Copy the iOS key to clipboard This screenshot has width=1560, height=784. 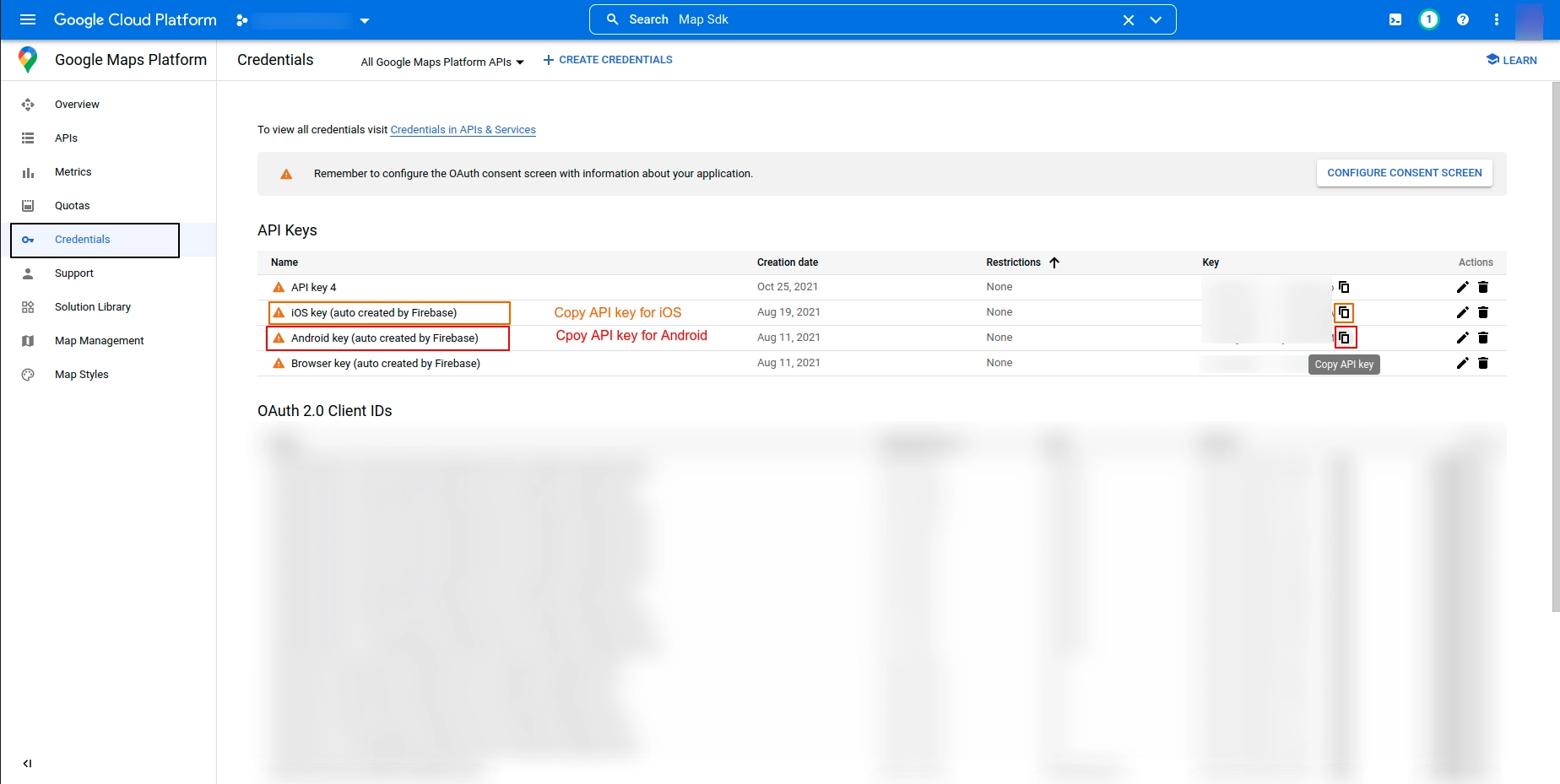(x=1344, y=312)
